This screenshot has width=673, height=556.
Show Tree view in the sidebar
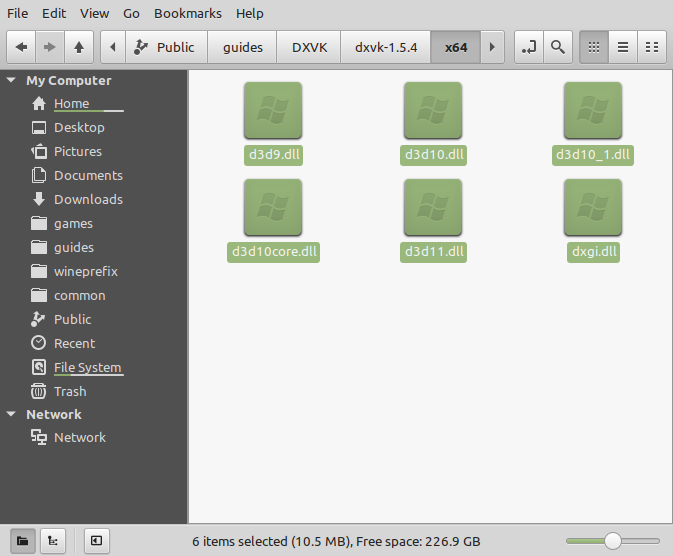pyautogui.click(x=53, y=541)
